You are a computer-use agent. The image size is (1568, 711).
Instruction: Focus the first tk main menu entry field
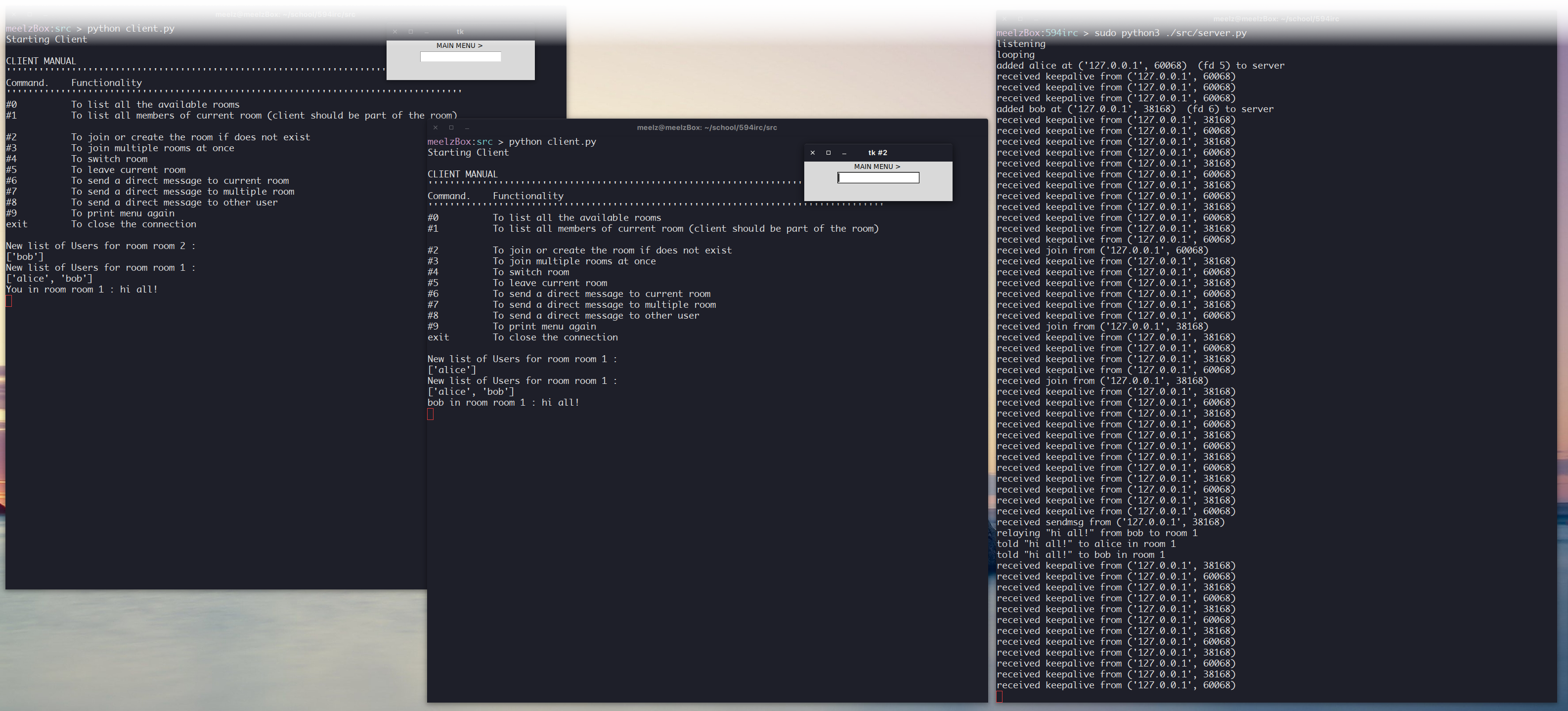point(461,56)
